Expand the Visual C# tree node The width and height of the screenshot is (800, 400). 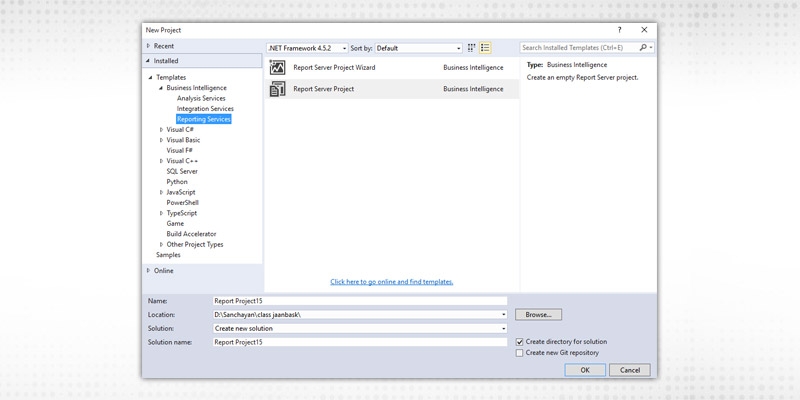[x=162, y=130]
